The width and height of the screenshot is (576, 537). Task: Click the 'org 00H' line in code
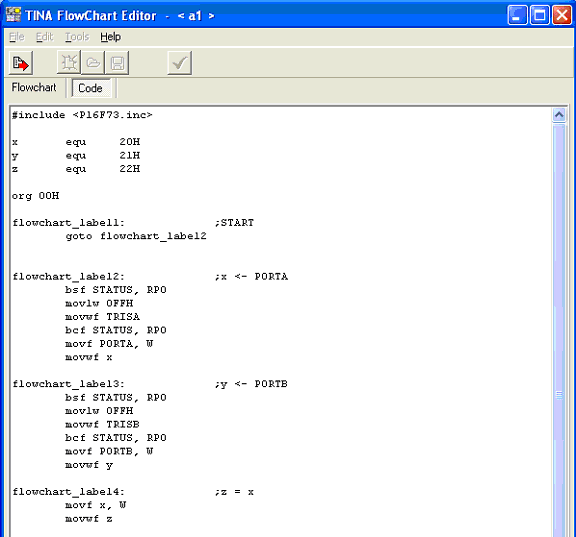point(35,196)
